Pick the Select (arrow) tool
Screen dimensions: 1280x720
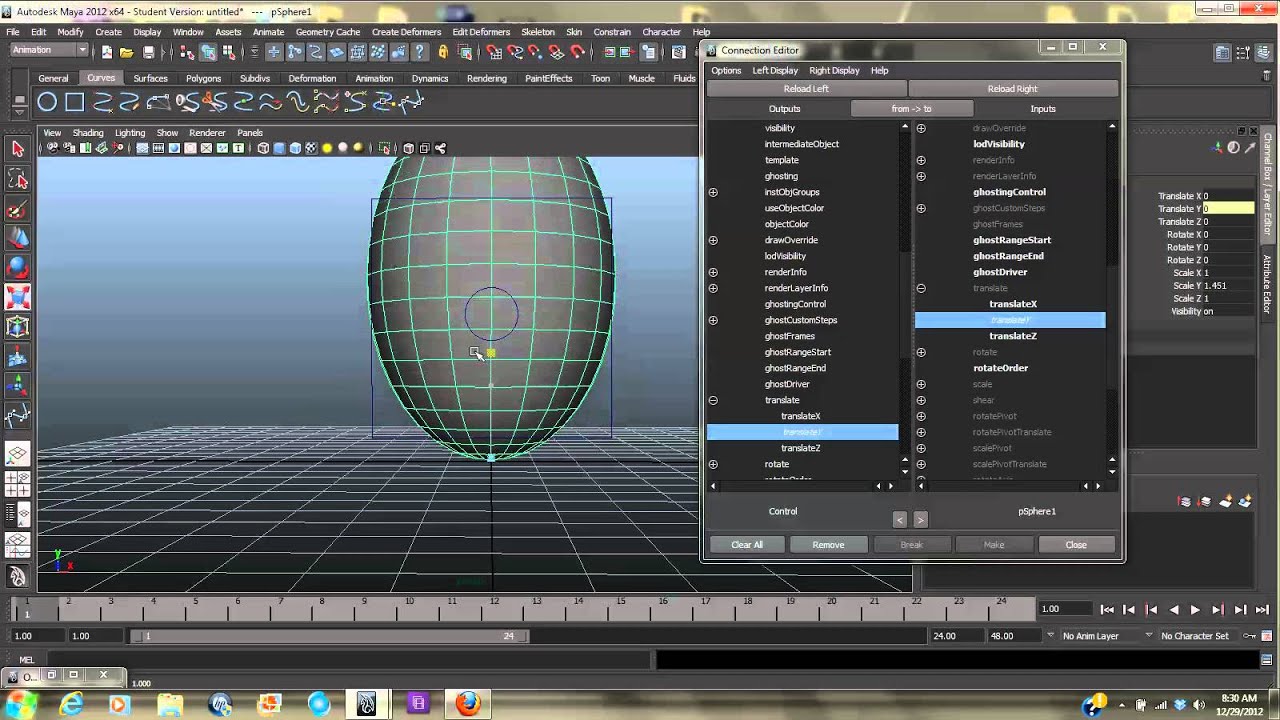coord(17,149)
